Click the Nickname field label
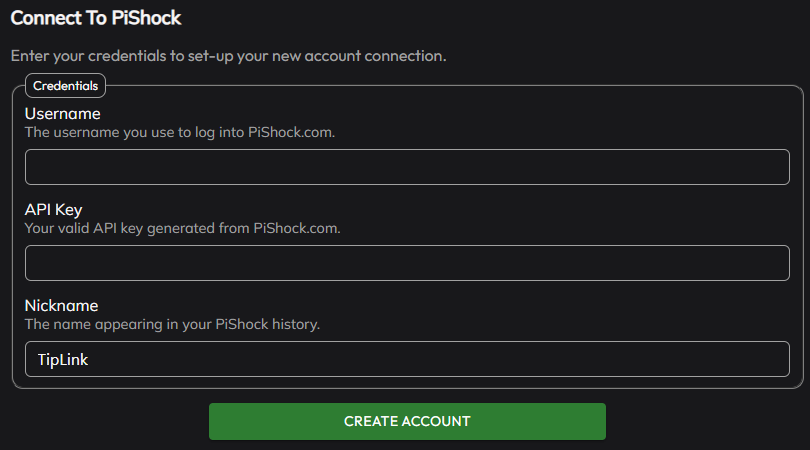Image resolution: width=810 pixels, height=450 pixels. [x=61, y=306]
